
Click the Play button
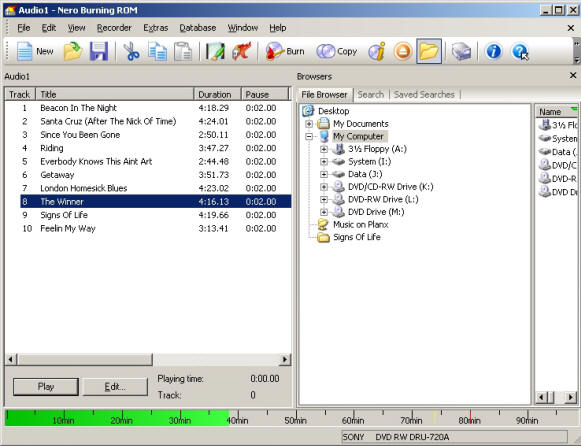point(46,387)
